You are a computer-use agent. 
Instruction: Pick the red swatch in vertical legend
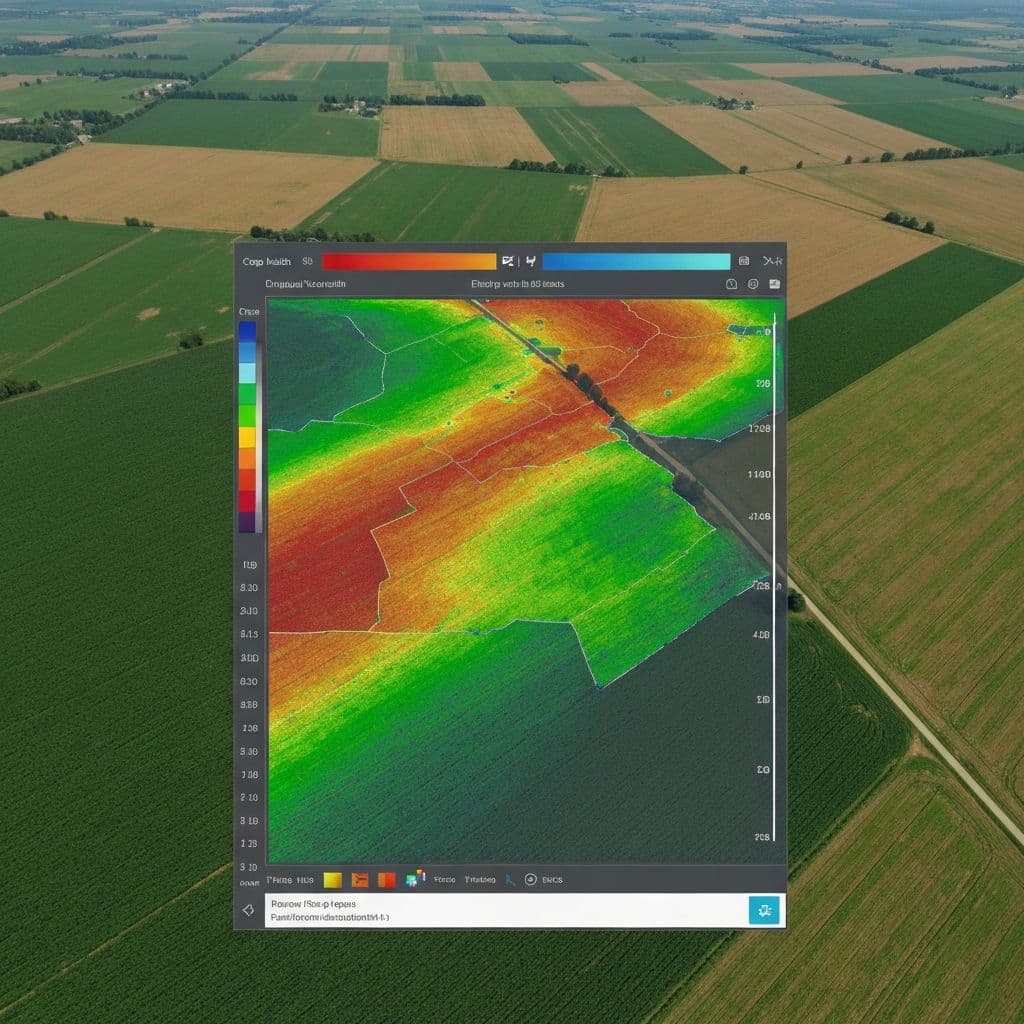pos(247,480)
